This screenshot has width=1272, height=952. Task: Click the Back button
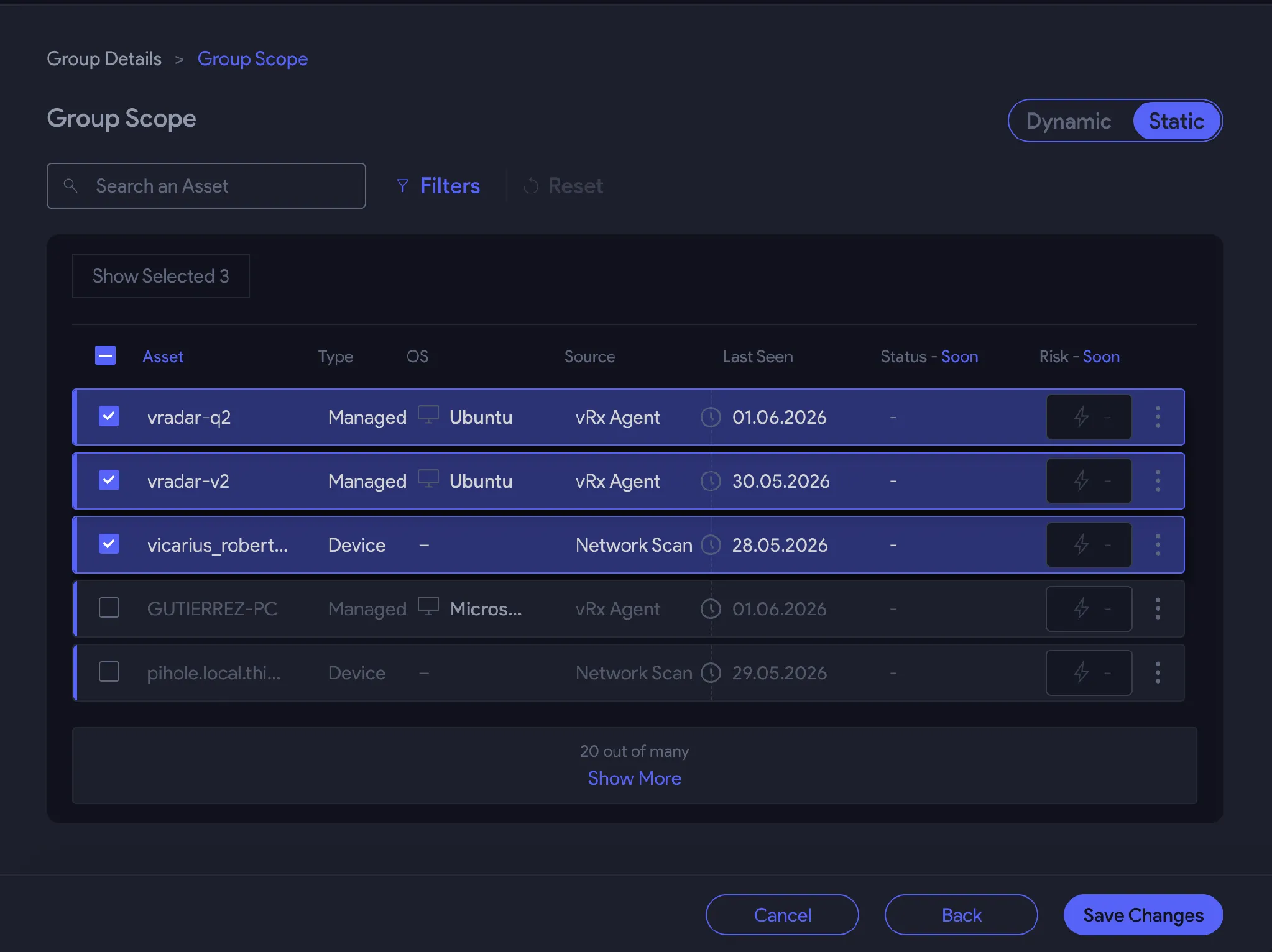[x=961, y=915]
